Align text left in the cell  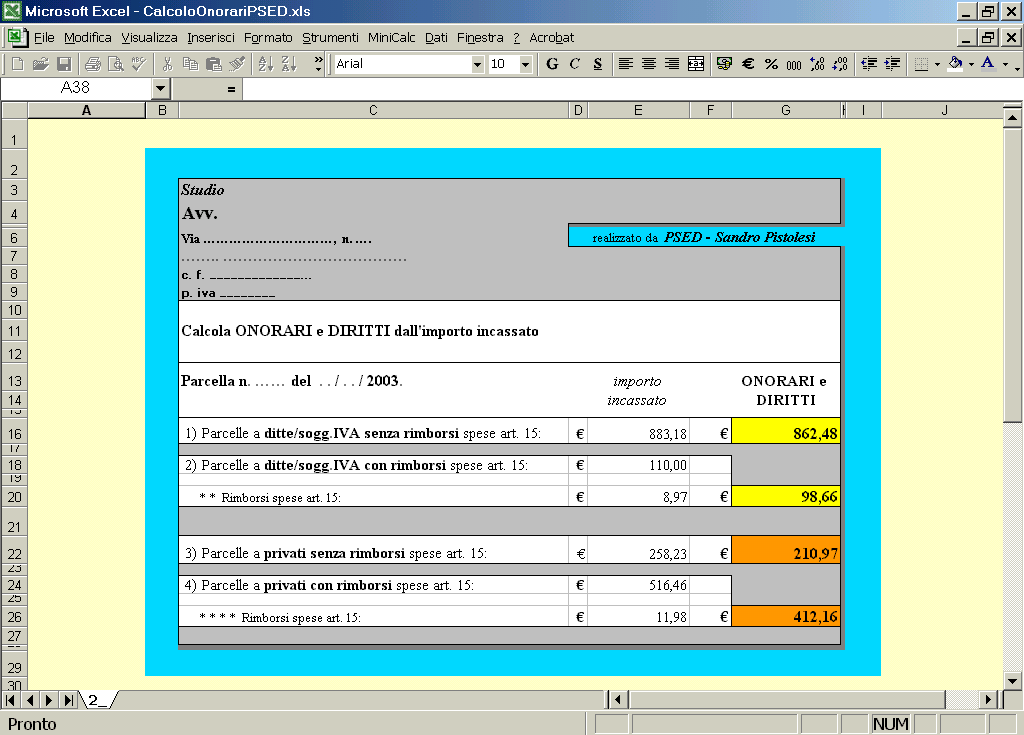pyautogui.click(x=626, y=64)
